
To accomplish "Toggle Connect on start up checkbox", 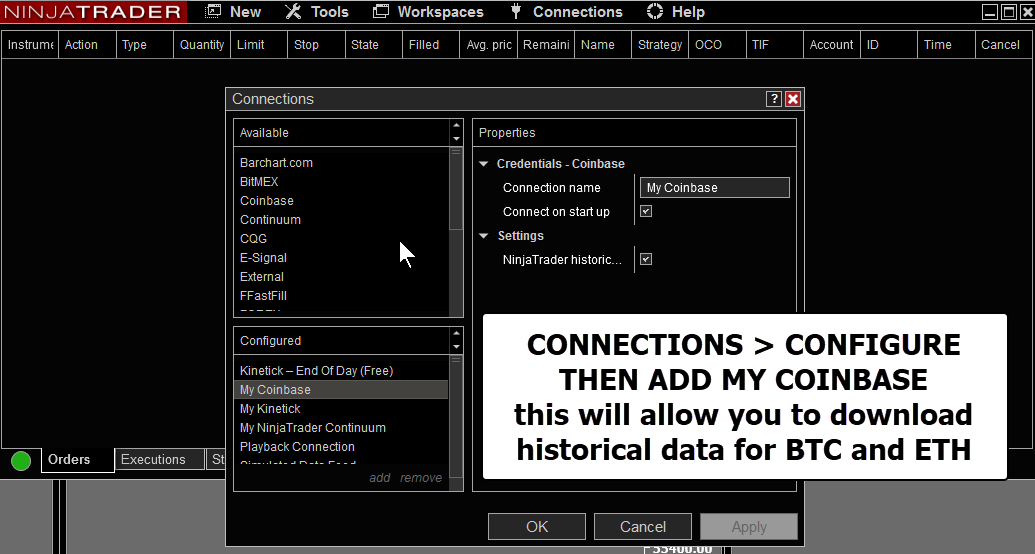I will tap(646, 211).
